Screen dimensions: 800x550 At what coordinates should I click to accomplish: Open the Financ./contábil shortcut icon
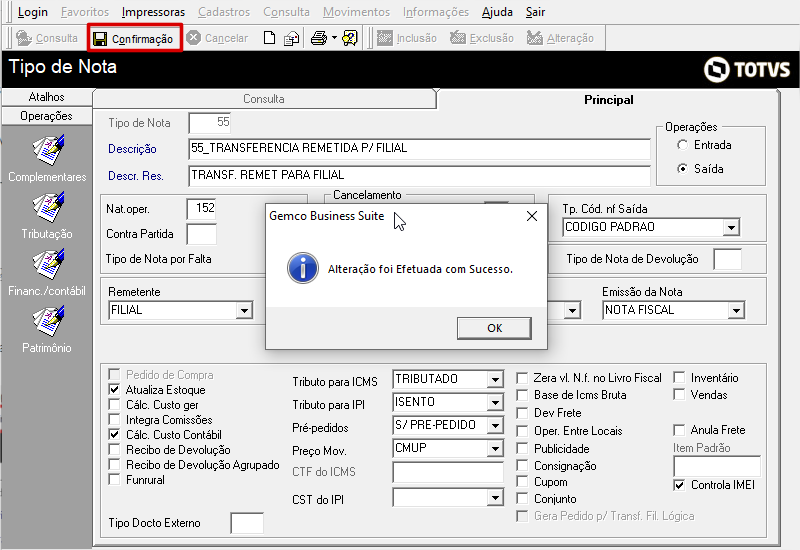click(48, 264)
